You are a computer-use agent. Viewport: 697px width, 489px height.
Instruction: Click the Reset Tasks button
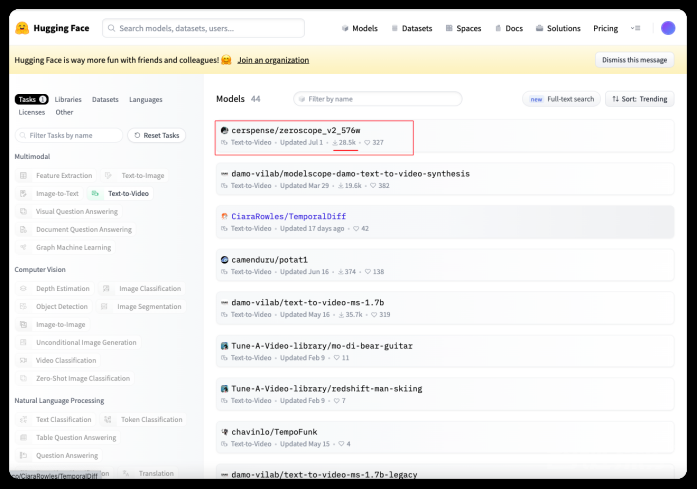click(156, 135)
